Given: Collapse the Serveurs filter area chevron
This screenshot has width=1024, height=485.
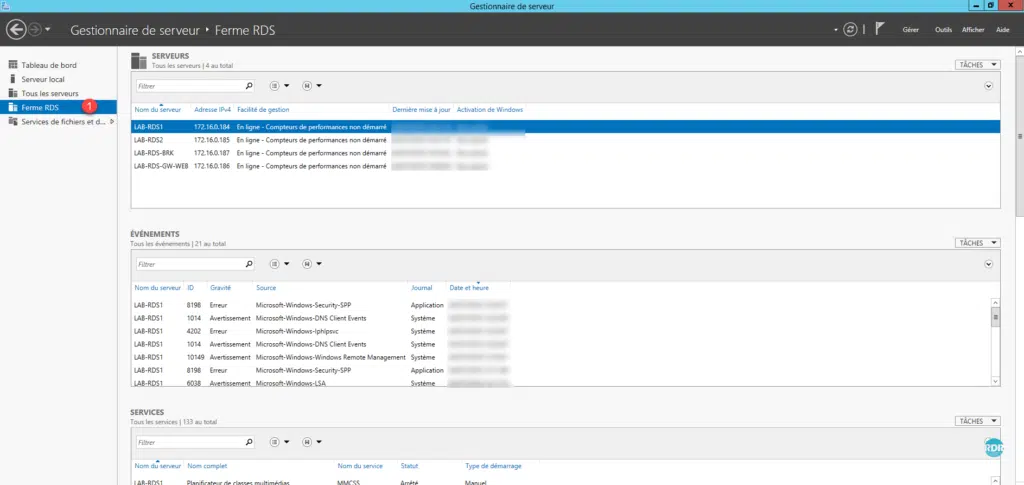Looking at the screenshot, I should (x=989, y=86).
